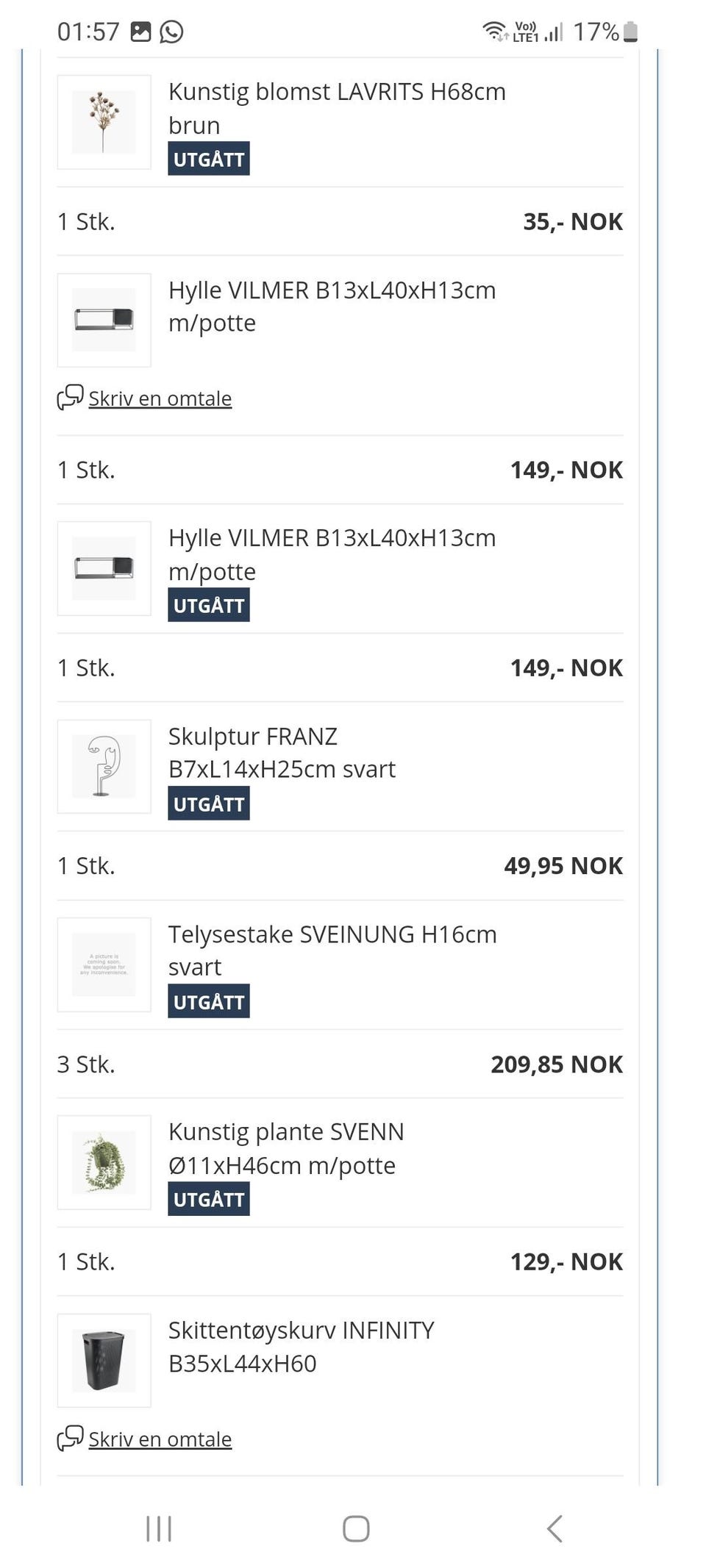Tap the Android back navigation arrow

(555, 1528)
